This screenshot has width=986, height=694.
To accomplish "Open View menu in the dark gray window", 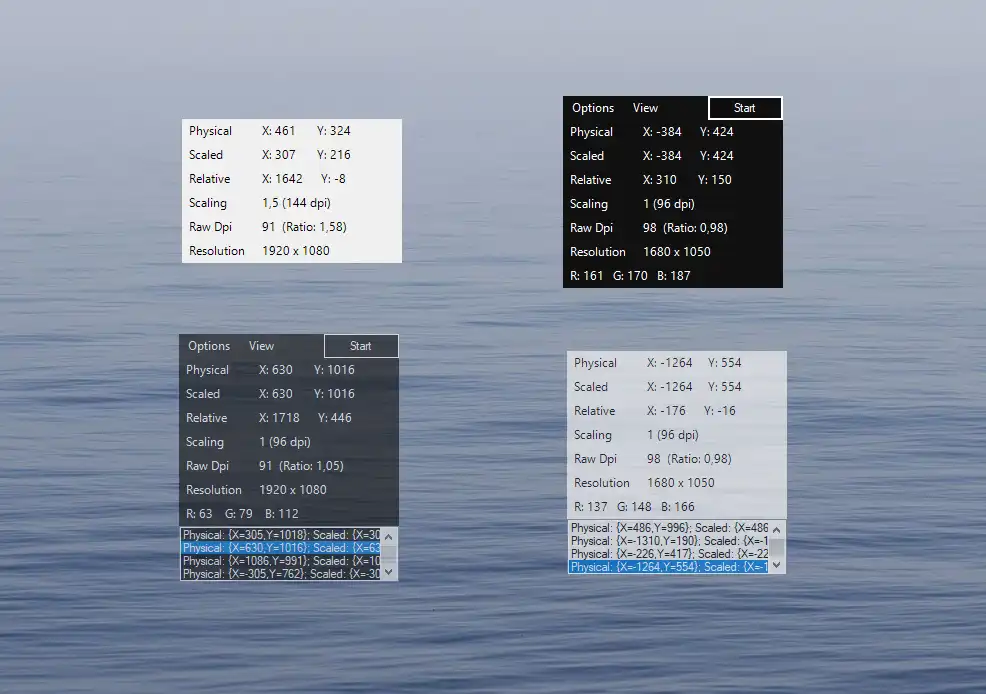I will (x=261, y=346).
